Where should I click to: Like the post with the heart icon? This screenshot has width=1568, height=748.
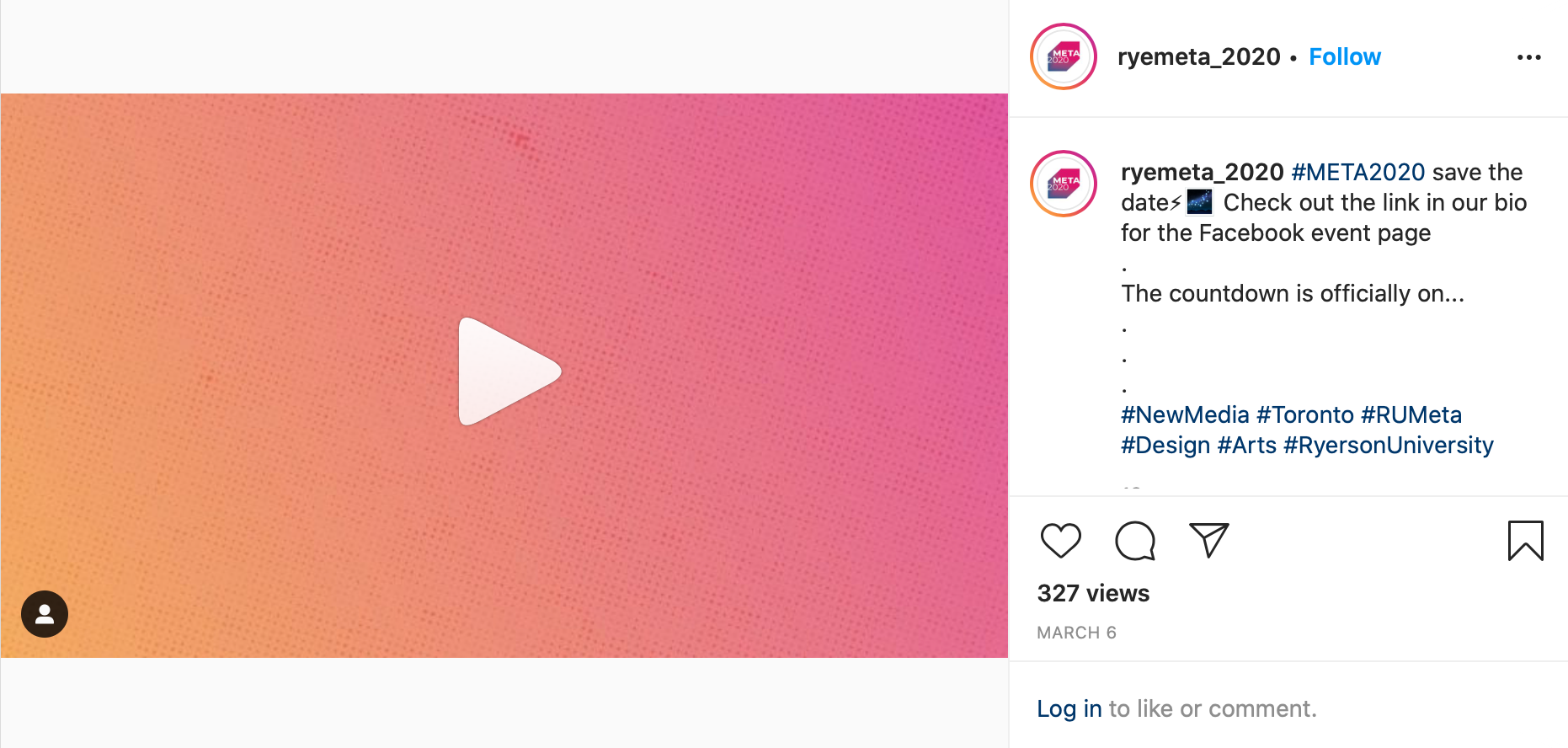tap(1061, 541)
